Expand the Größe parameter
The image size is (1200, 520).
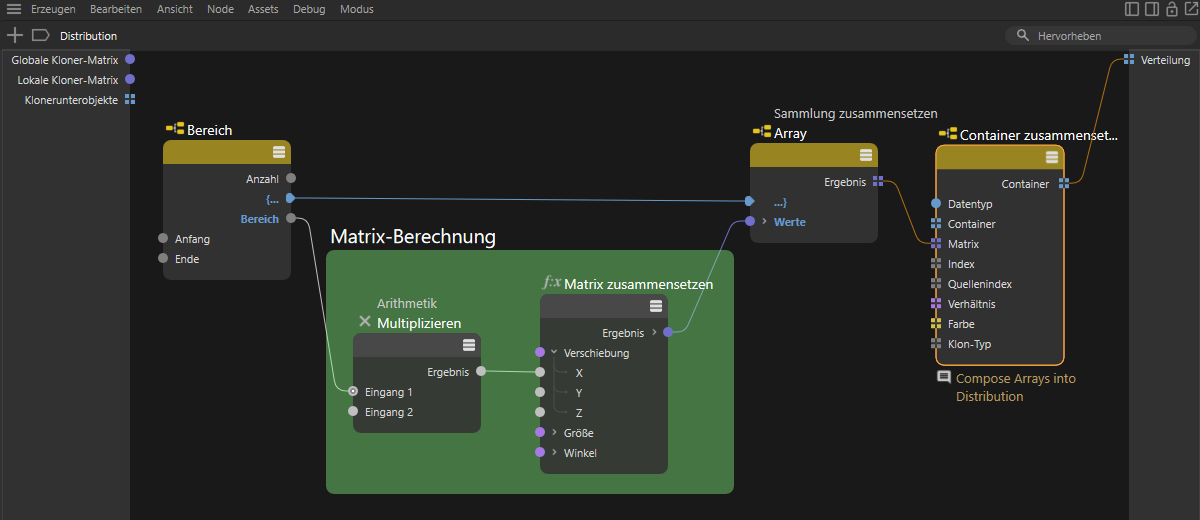click(x=554, y=433)
